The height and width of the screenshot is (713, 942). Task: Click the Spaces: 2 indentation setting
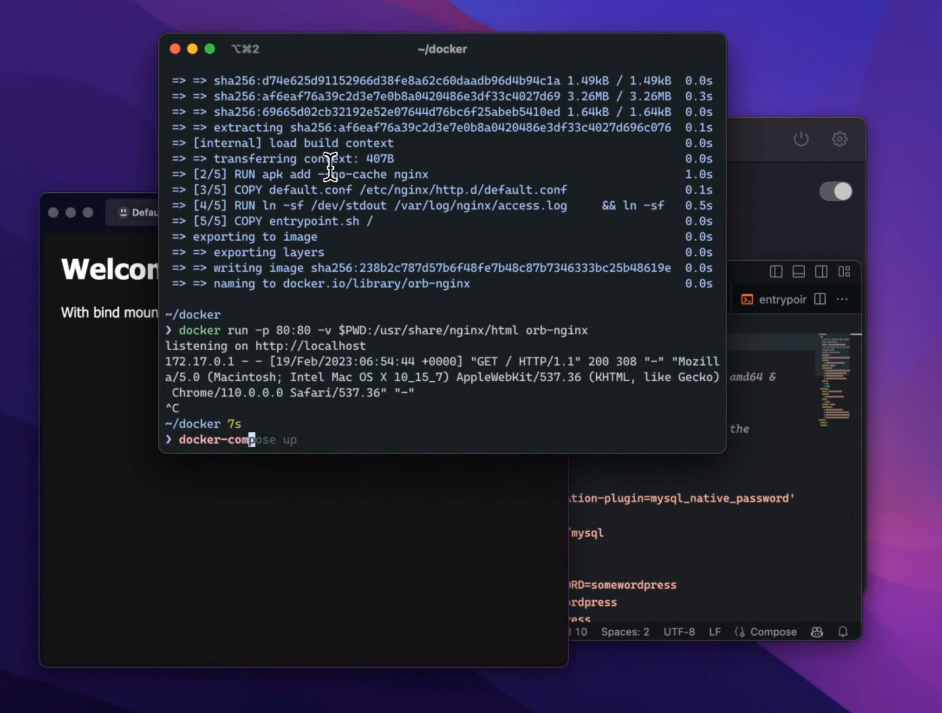[x=625, y=632]
